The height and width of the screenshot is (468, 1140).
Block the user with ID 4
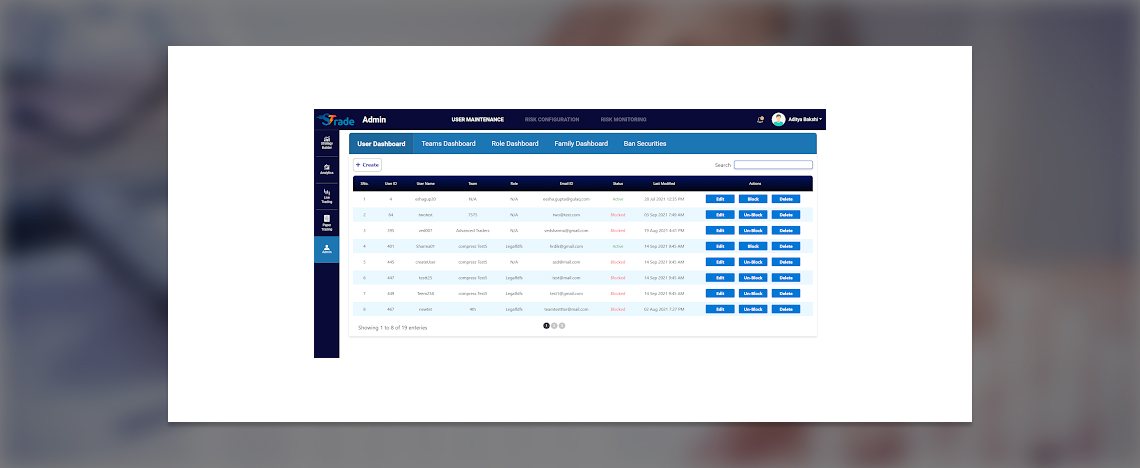click(752, 199)
